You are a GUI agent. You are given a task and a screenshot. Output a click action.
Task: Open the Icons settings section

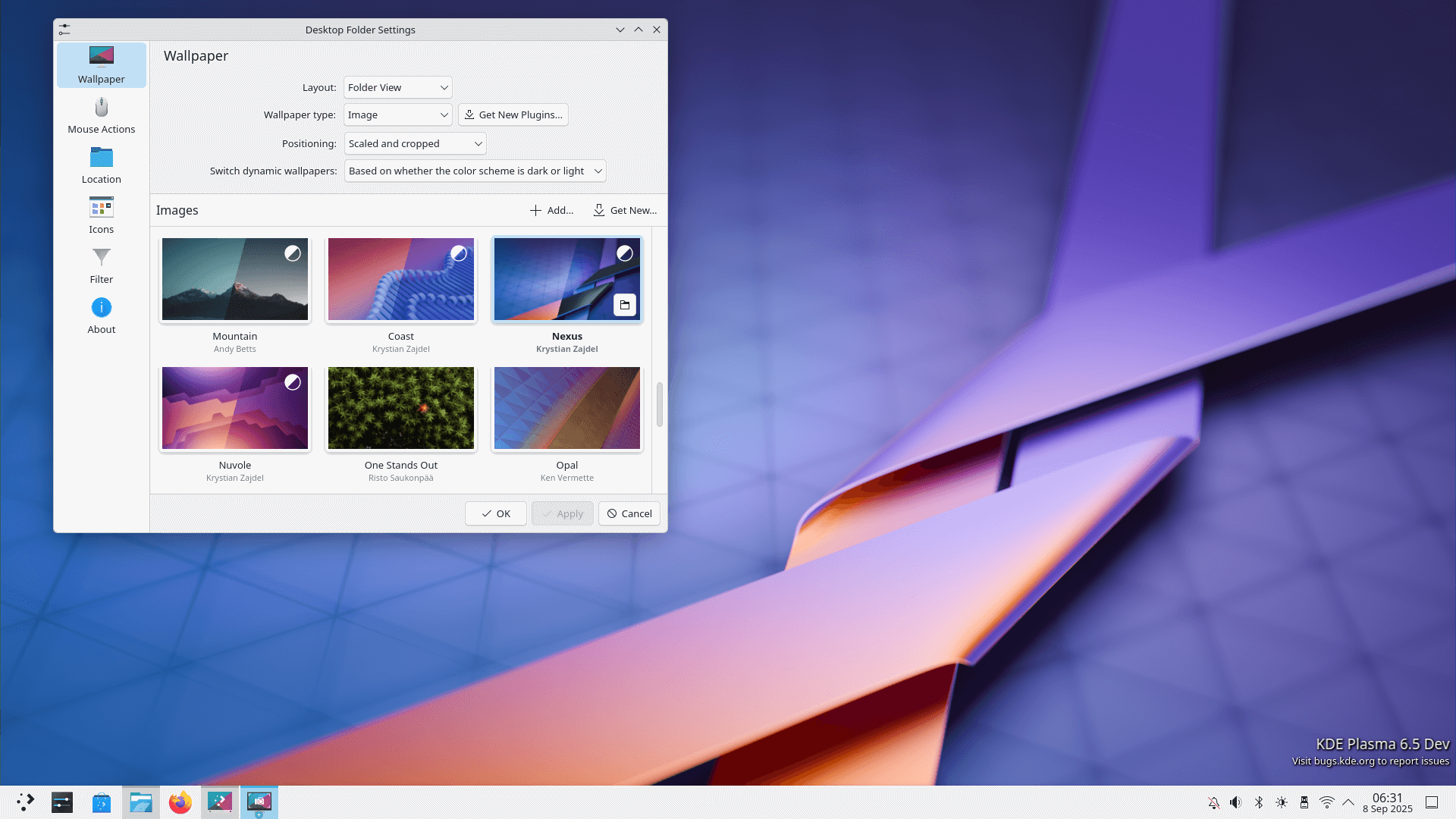pos(101,215)
